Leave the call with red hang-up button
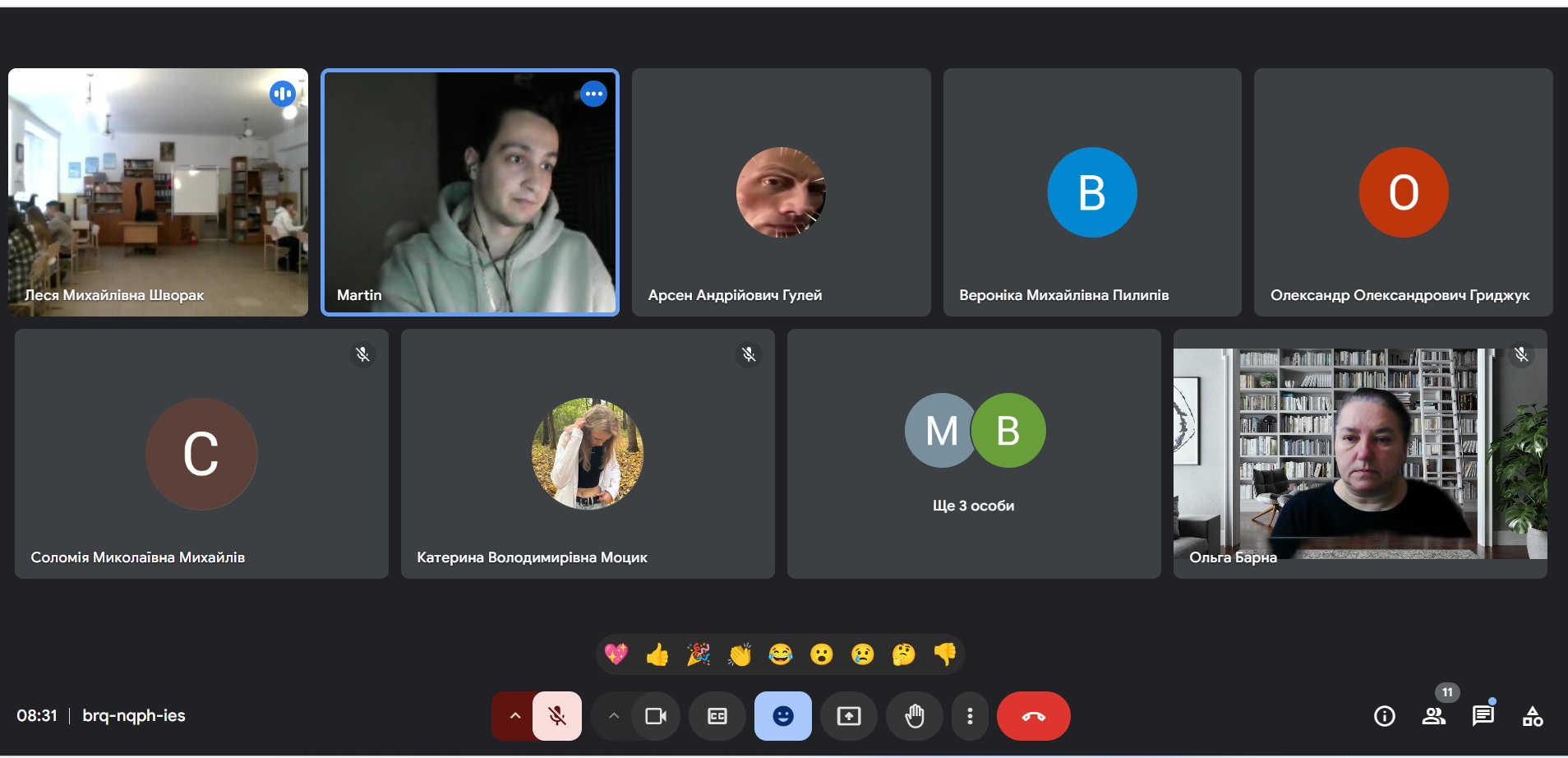This screenshot has width=1568, height=758. click(x=1033, y=716)
